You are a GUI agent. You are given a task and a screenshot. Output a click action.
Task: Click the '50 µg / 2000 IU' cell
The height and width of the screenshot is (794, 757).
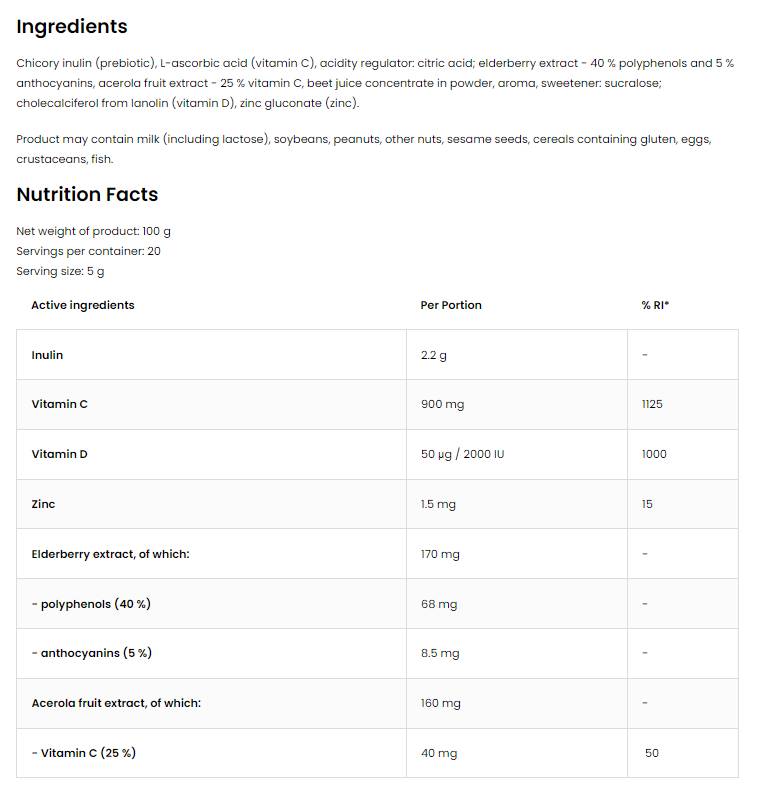tap(462, 454)
